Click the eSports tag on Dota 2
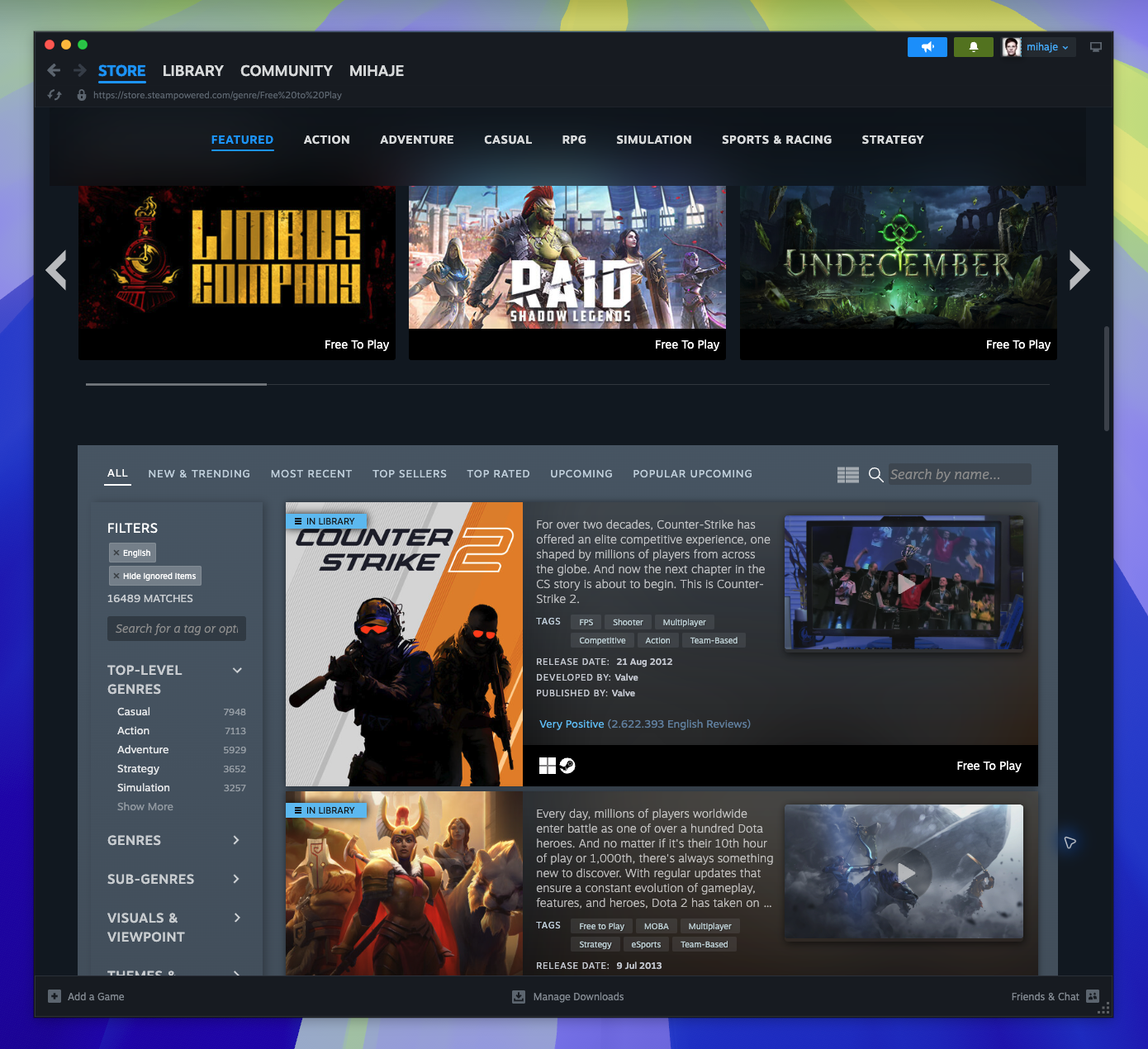Viewport: 1148px width, 1049px height. 646,944
